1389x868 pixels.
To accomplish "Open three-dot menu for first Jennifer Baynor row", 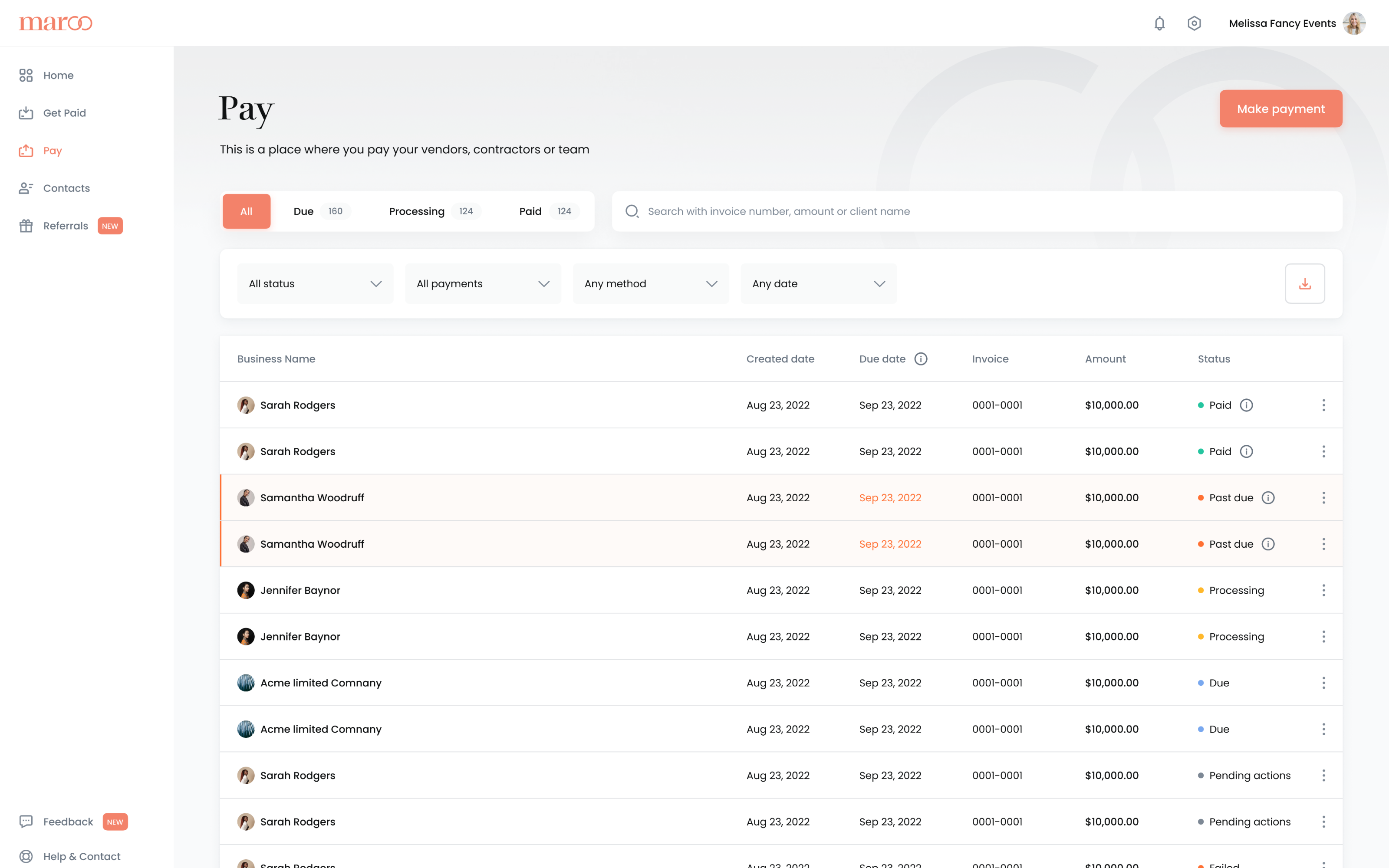I will [1323, 590].
